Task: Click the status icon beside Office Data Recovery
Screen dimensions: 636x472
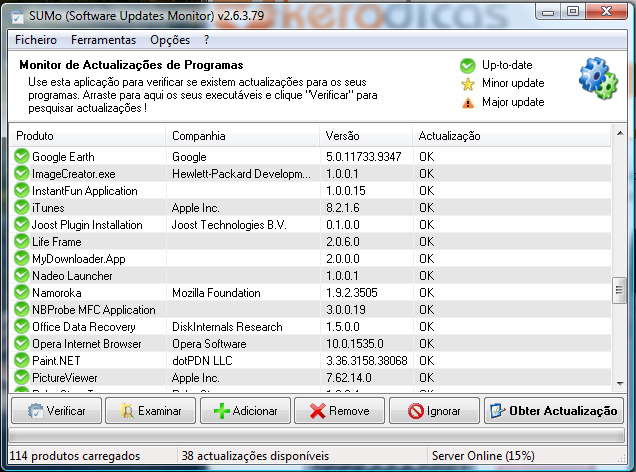Action: coord(21,327)
